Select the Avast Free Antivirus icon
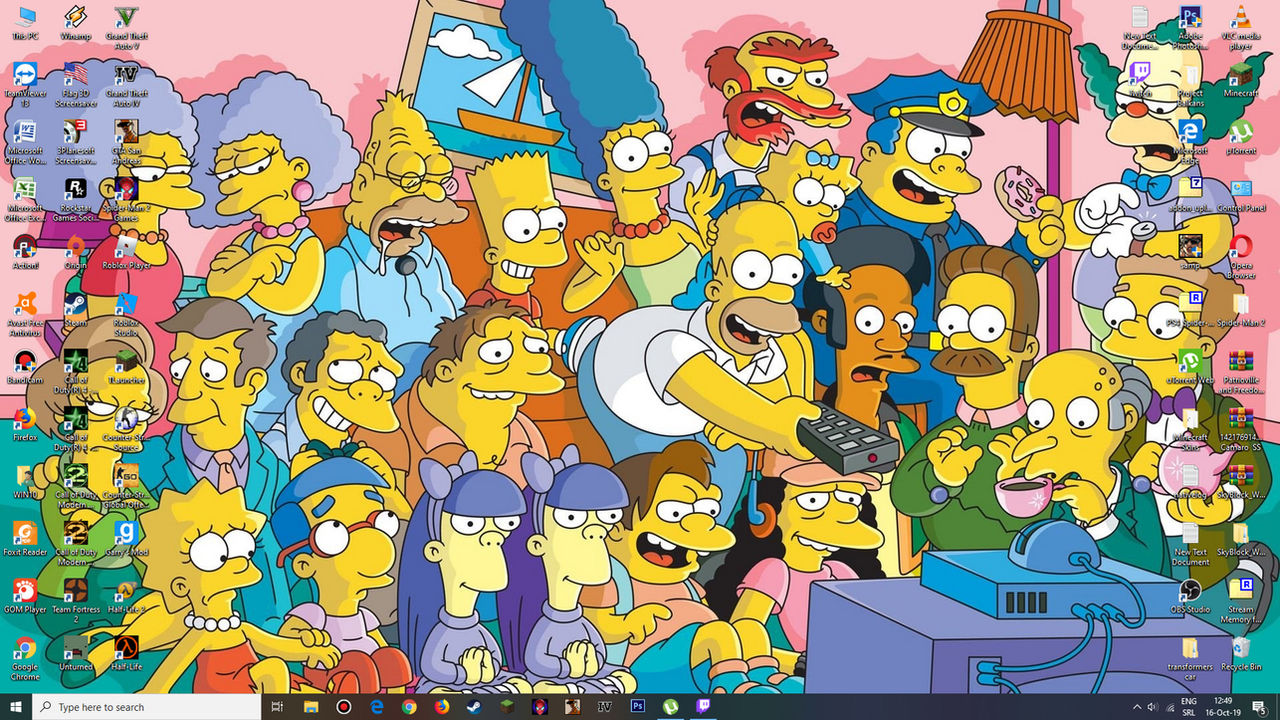The height and width of the screenshot is (720, 1280). [x=25, y=313]
